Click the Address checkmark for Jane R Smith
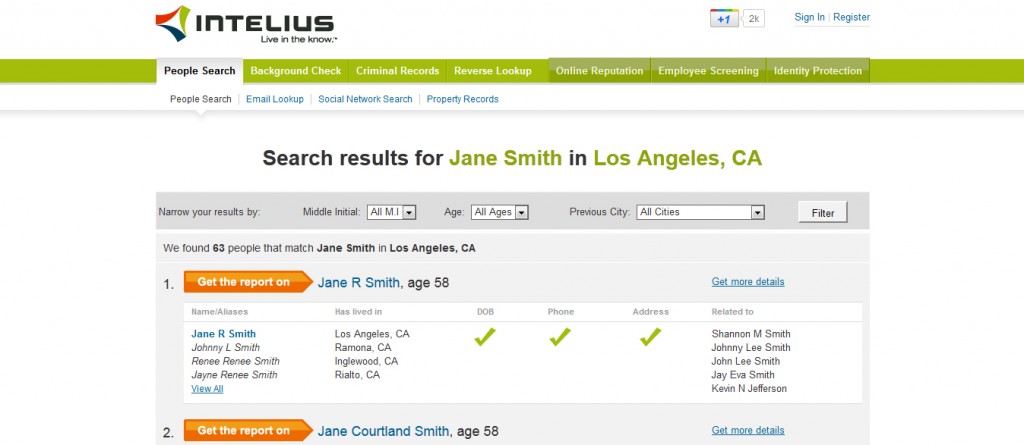Screen dimensions: 1024x445 [x=650, y=337]
